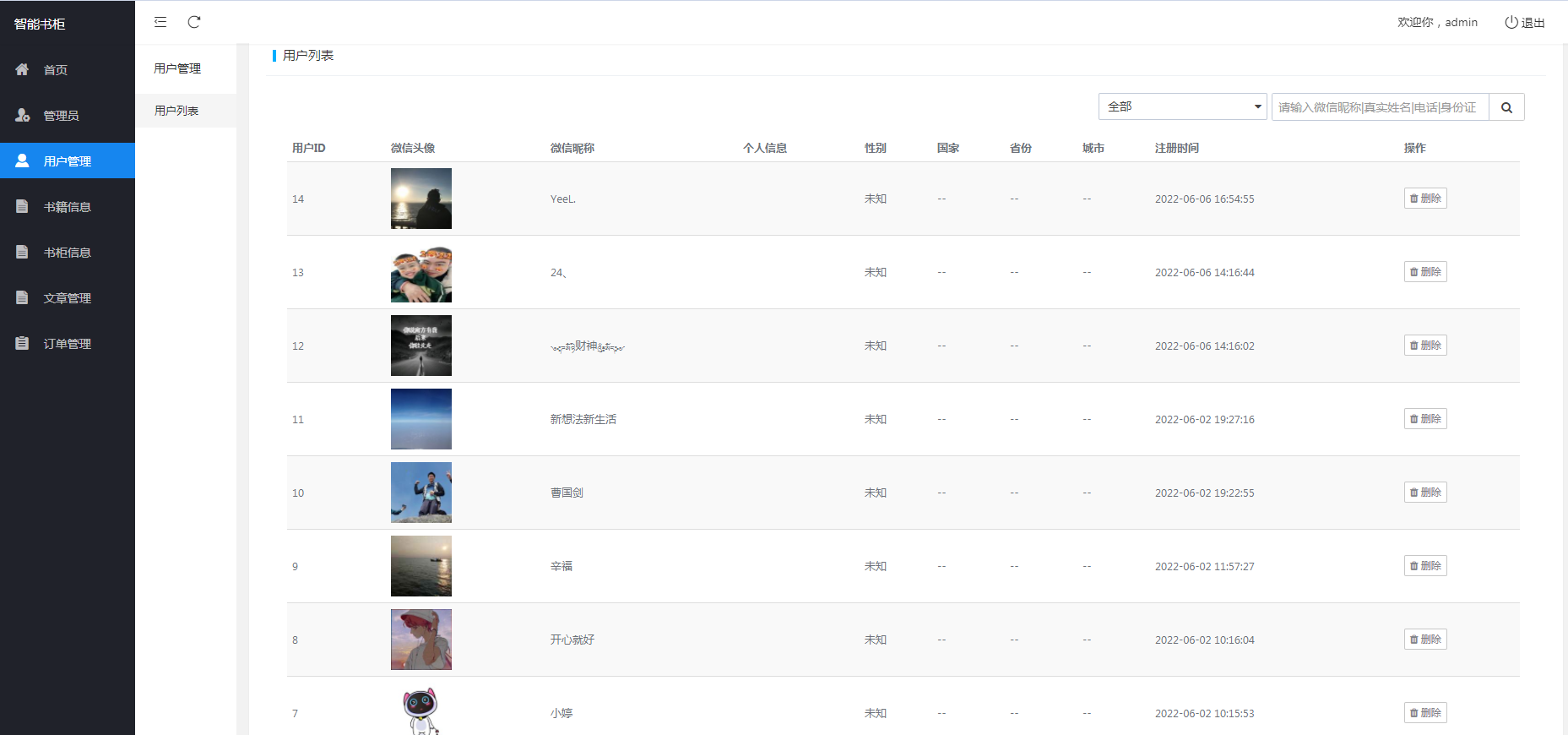Viewport: 1568px width, 735px height.
Task: Open 首页 home in the sidebar
Action: 56,70
